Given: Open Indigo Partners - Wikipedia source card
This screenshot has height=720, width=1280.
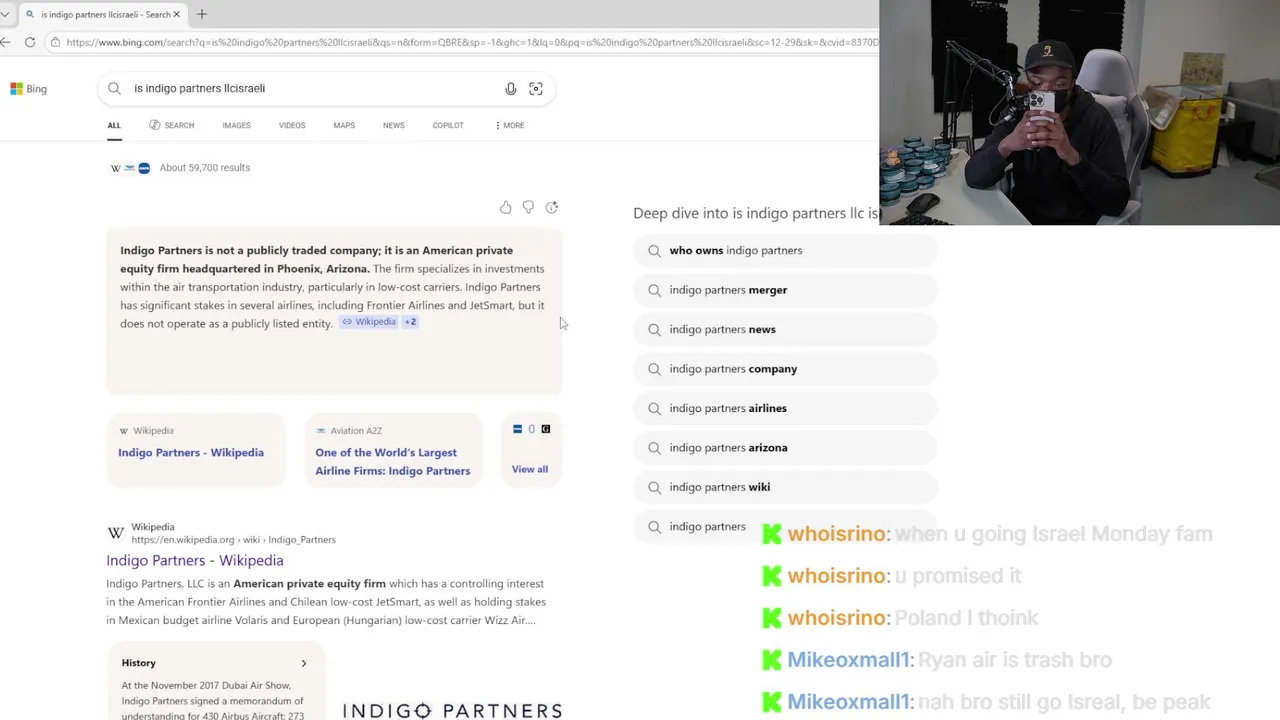Looking at the screenshot, I should (196, 452).
